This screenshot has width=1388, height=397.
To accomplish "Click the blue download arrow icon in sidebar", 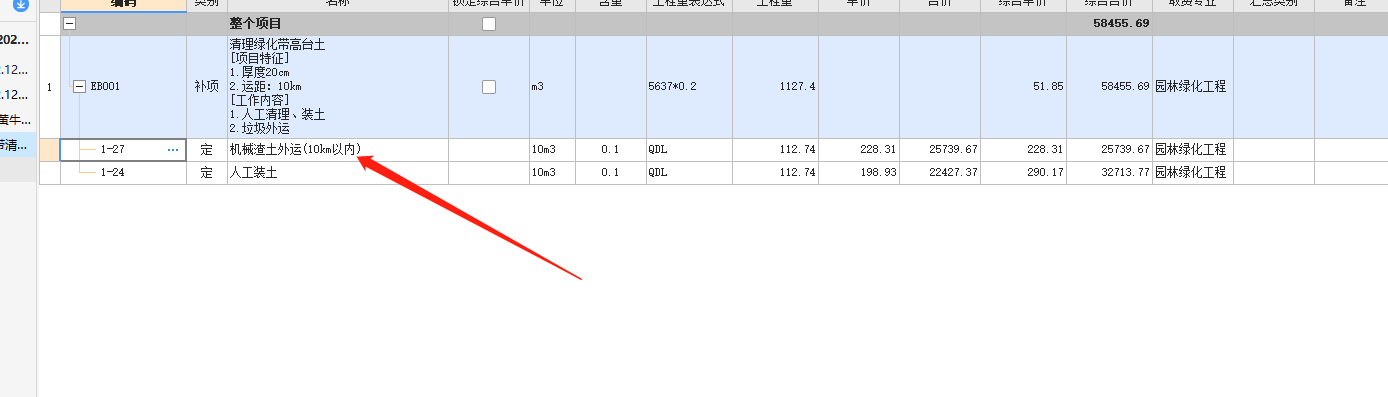I will tap(20, 4).
